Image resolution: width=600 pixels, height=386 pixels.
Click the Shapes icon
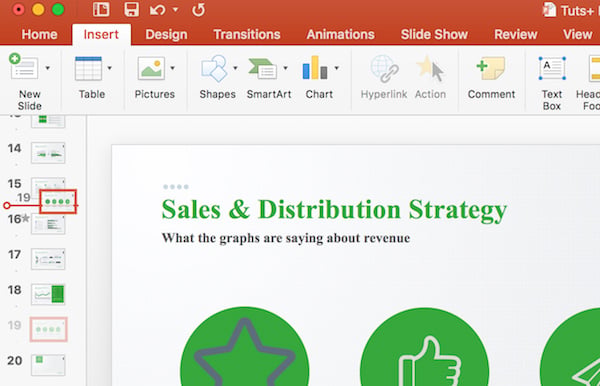point(214,68)
